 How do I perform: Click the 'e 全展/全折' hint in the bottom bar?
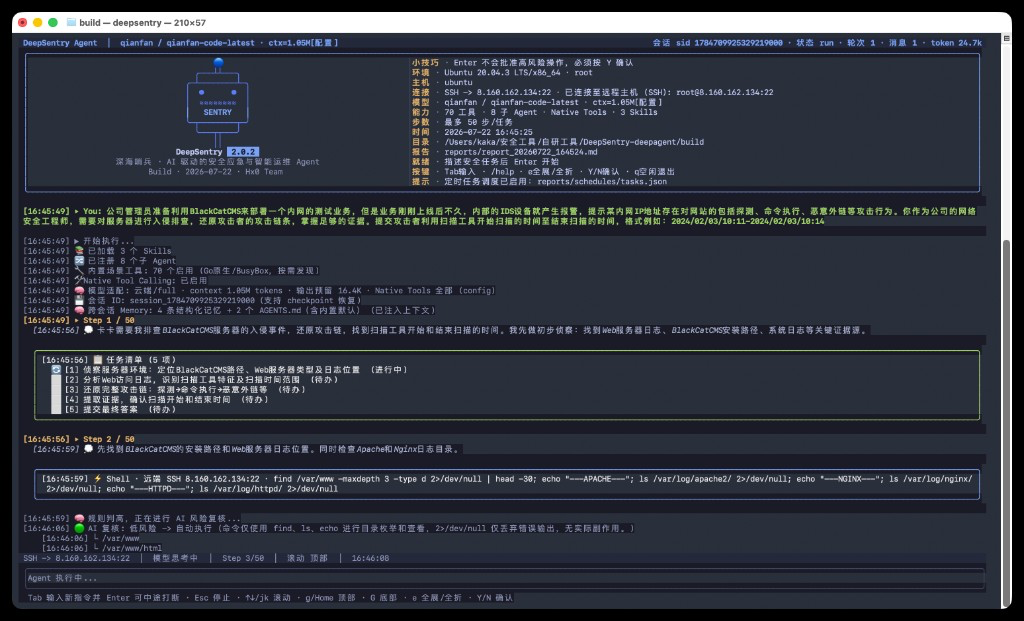coord(437,598)
